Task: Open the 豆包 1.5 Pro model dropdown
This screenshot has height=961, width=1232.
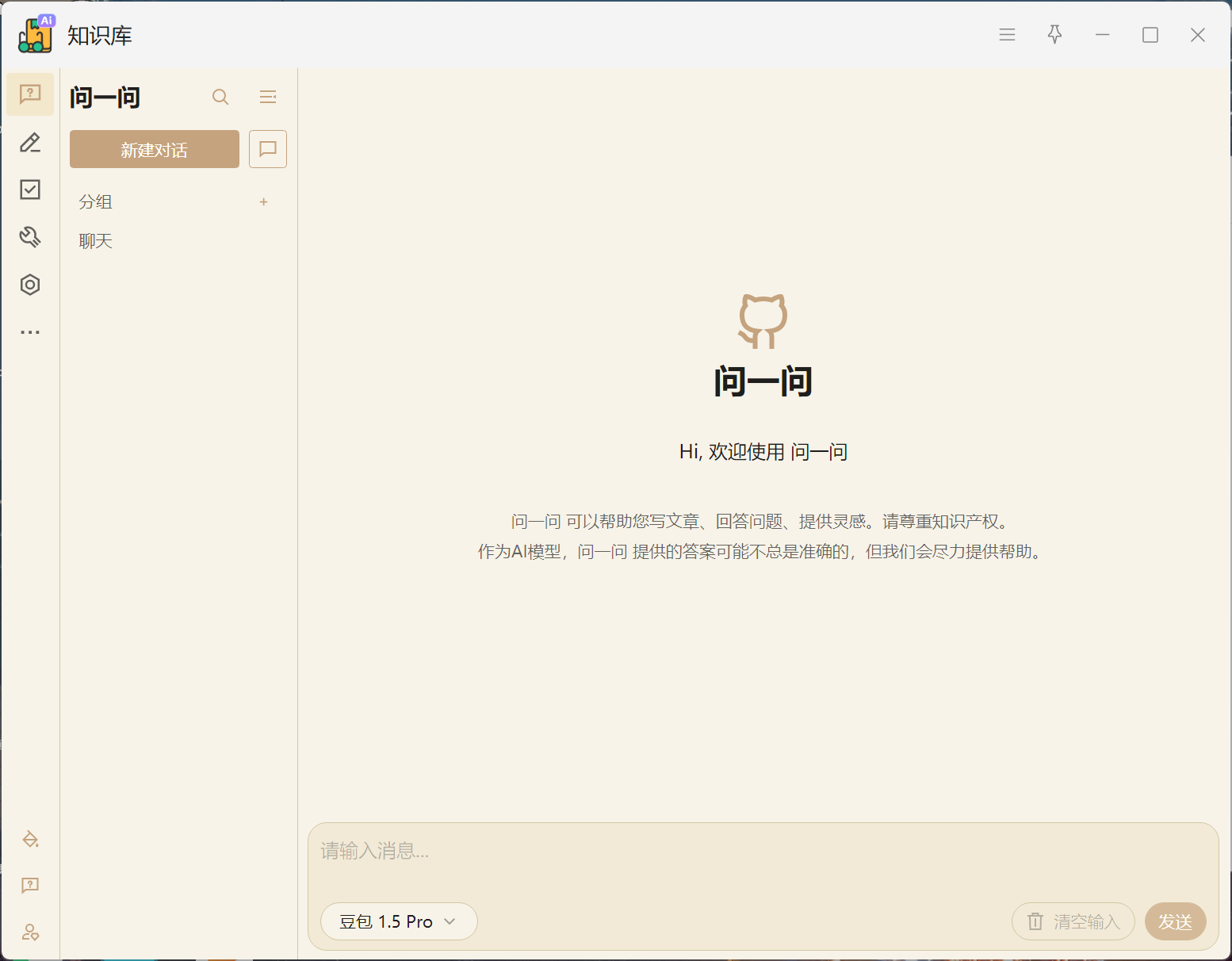Action: coord(399,921)
